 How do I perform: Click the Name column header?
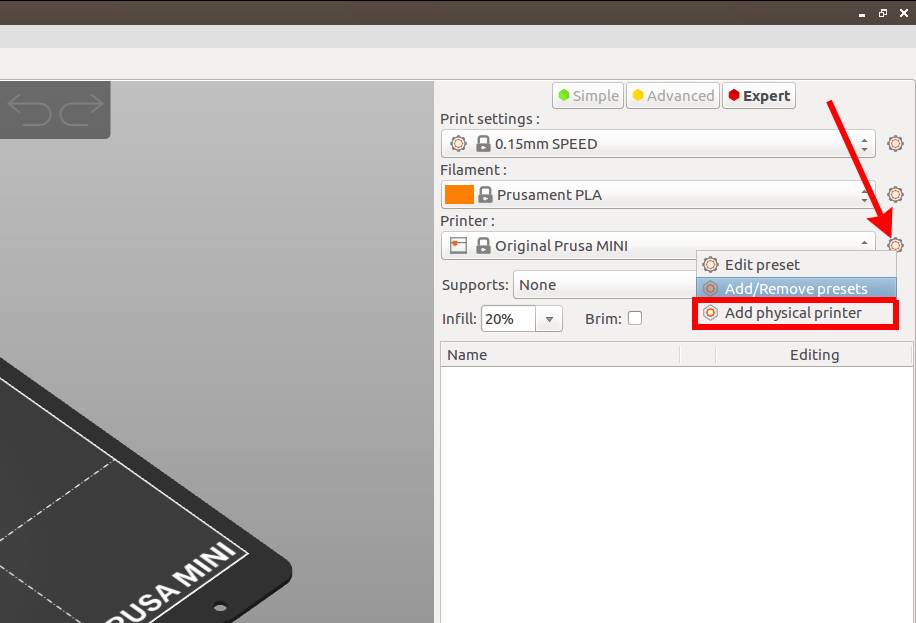[x=560, y=355]
